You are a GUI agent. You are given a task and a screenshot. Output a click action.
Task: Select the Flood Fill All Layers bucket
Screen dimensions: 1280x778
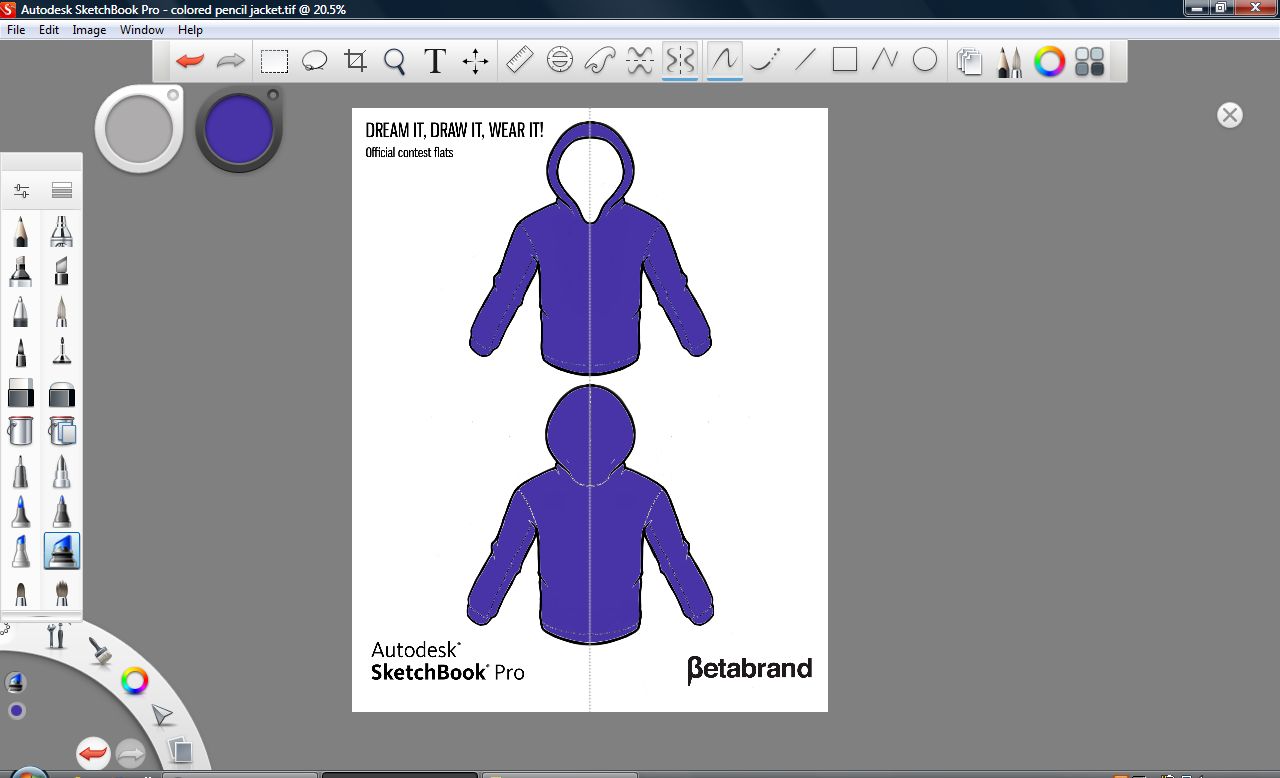62,431
